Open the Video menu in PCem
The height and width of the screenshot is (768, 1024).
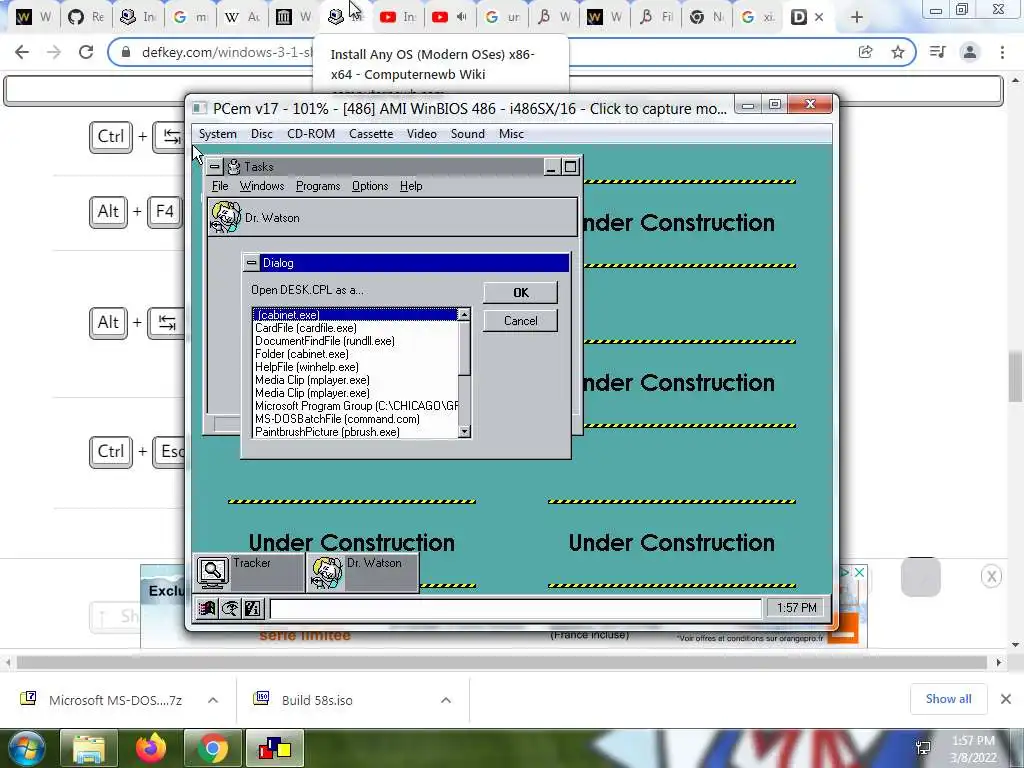421,134
